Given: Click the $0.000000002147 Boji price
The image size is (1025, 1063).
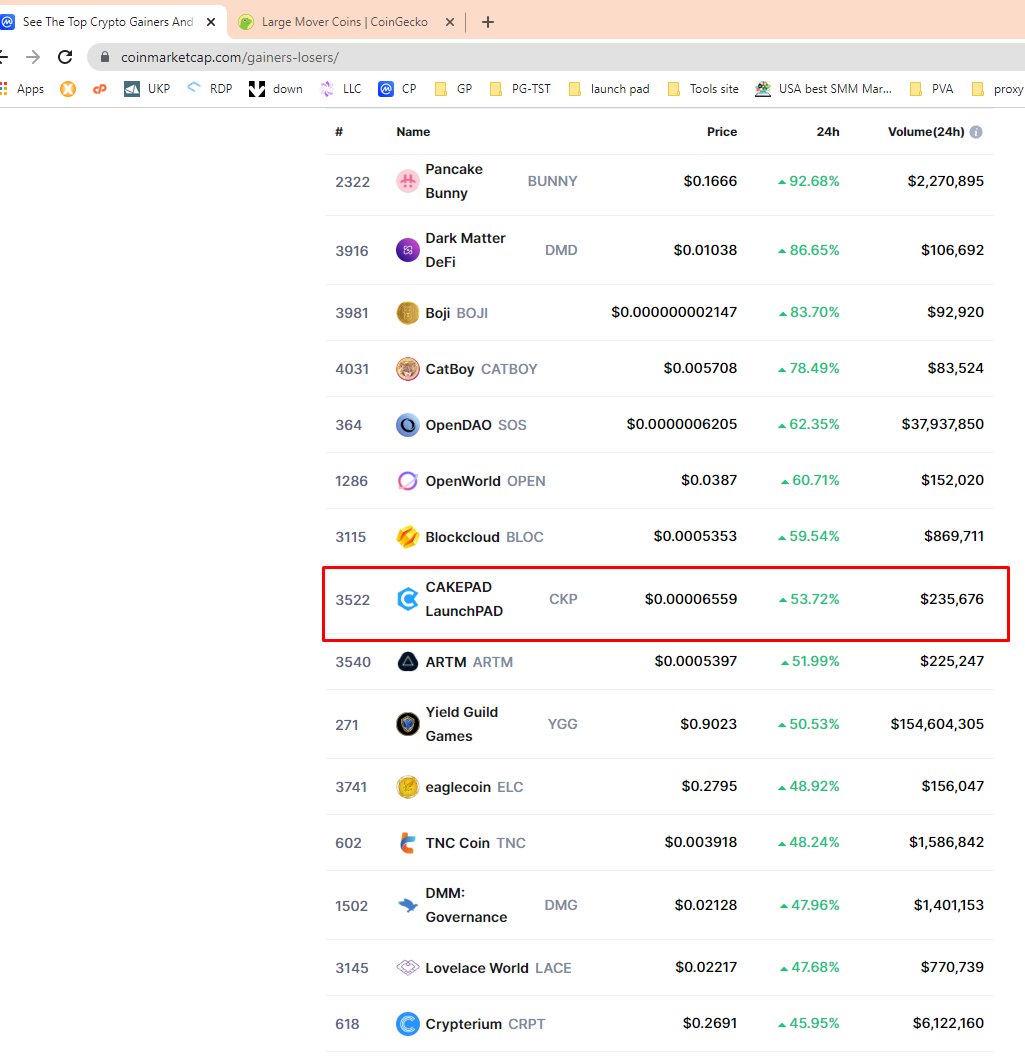Looking at the screenshot, I should click(x=674, y=312).
